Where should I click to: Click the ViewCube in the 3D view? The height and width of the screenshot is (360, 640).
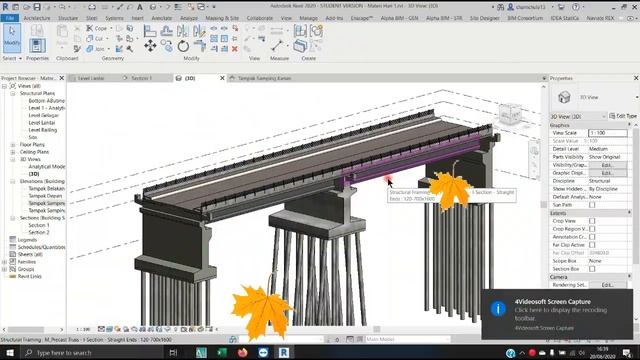(510, 113)
